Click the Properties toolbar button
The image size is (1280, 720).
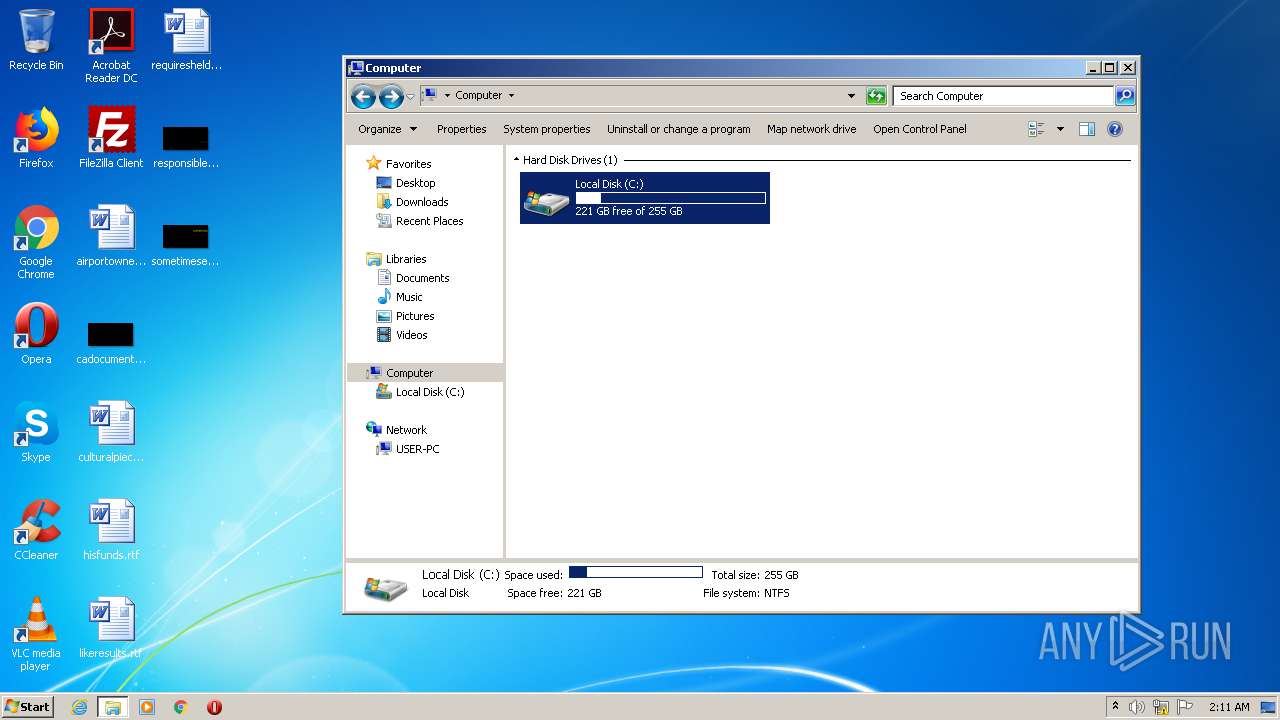(461, 129)
